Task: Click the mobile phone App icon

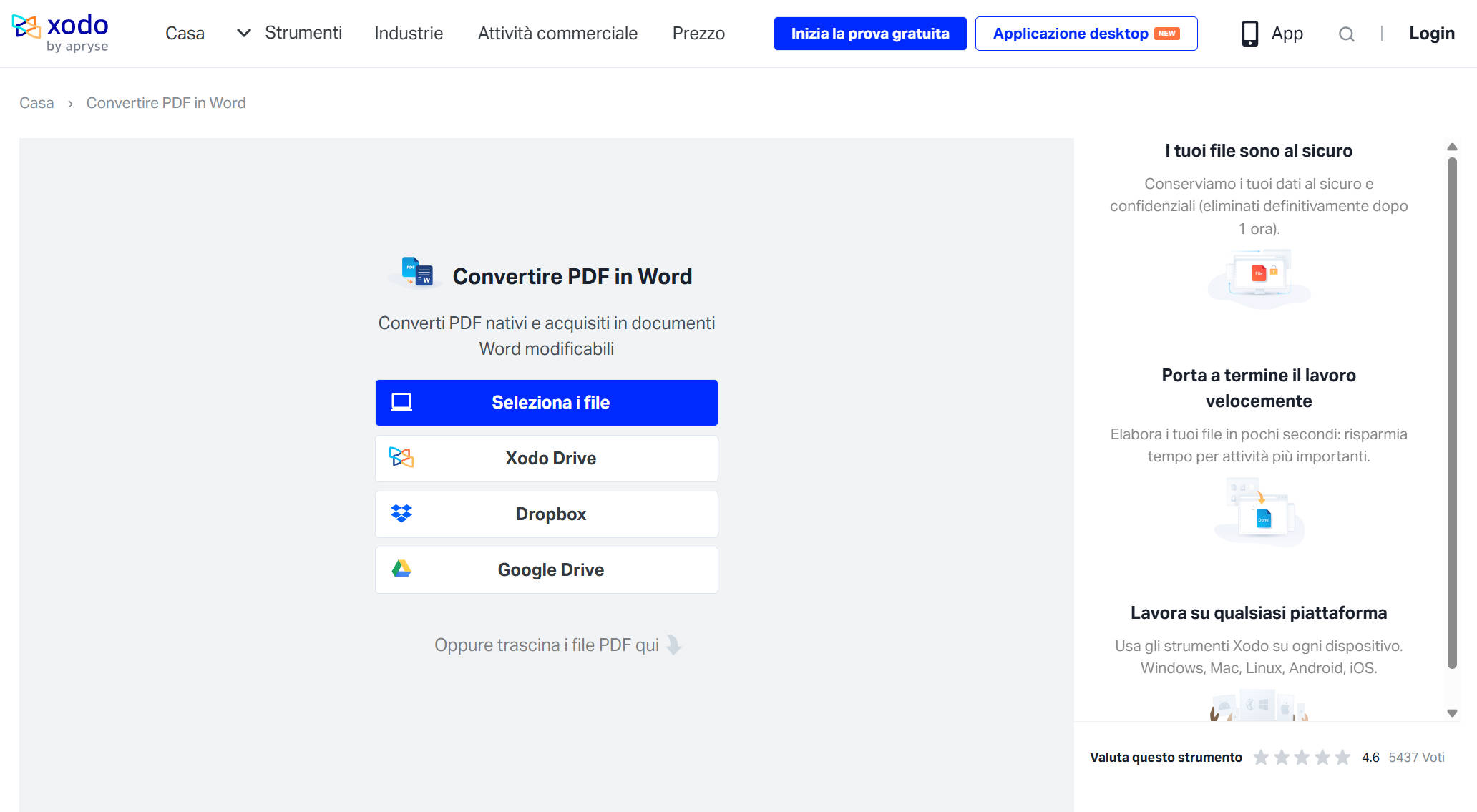Action: click(x=1249, y=34)
